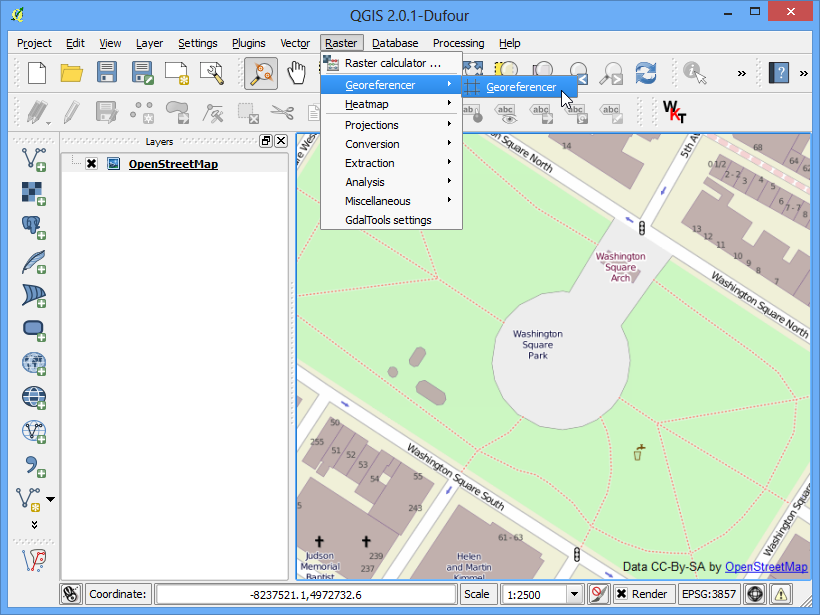Expand the Analysis submenu
Viewport: 820px width, 615px height.
tap(391, 182)
